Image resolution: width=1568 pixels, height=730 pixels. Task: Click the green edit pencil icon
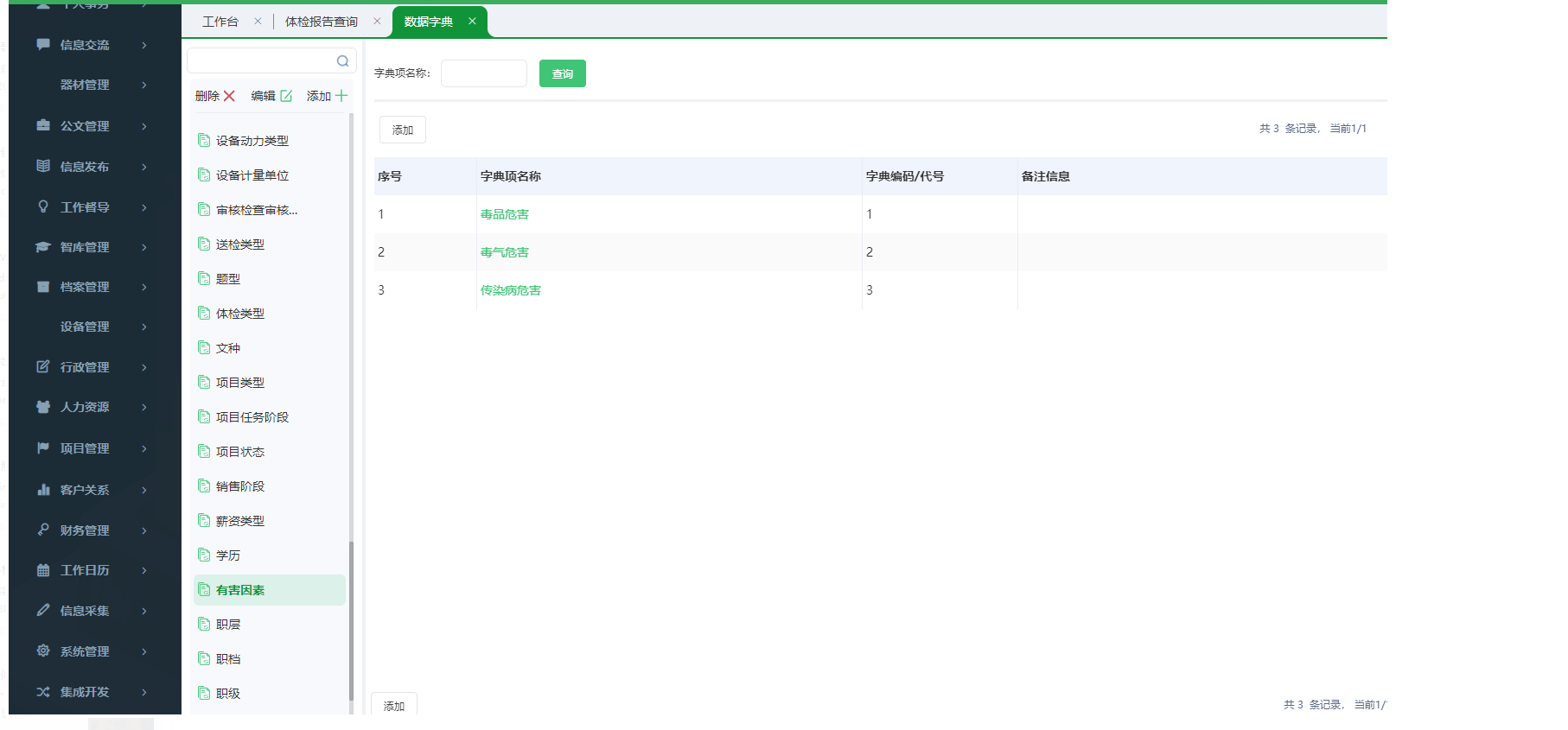[286, 96]
